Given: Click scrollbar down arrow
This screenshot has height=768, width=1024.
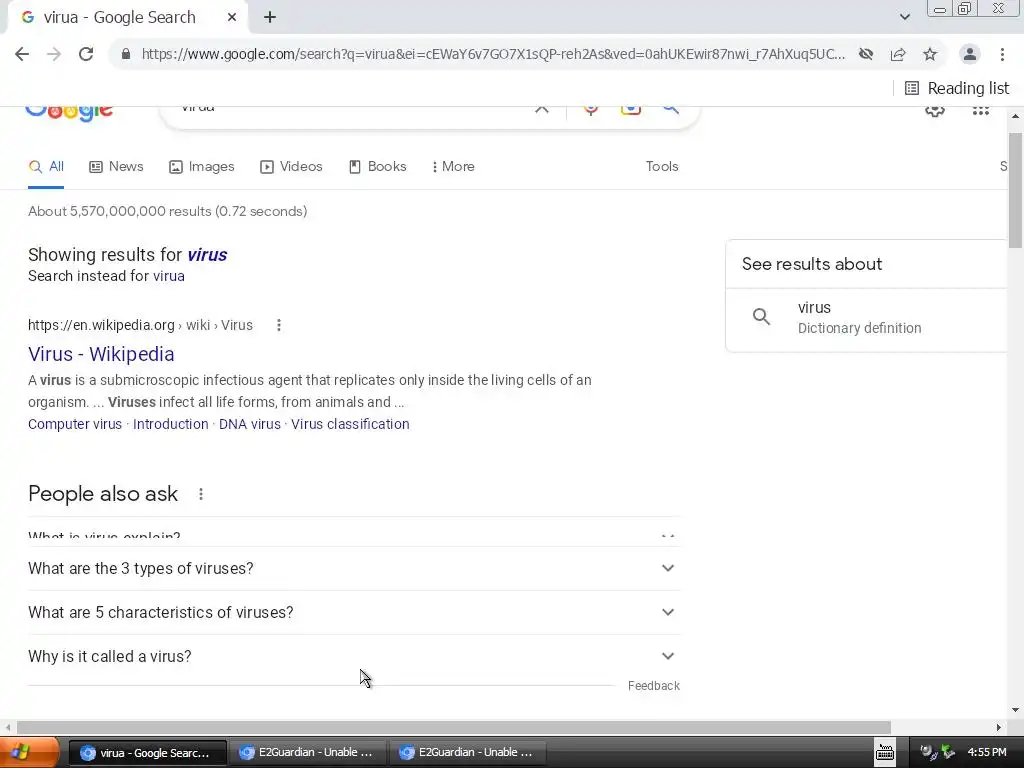Looking at the screenshot, I should [1015, 710].
